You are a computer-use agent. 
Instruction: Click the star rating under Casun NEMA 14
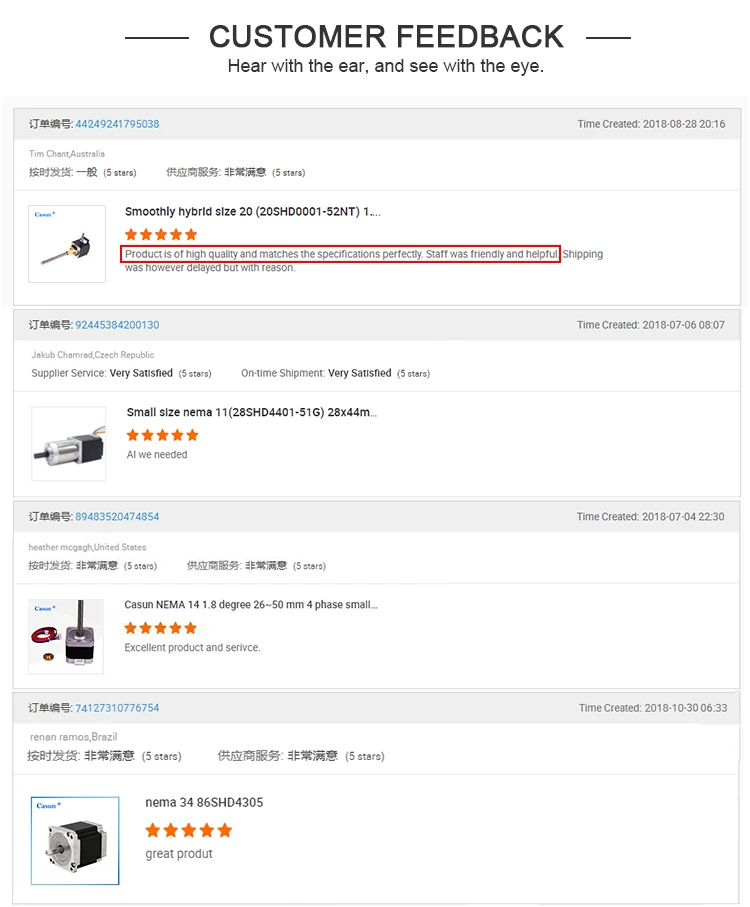tap(161, 628)
